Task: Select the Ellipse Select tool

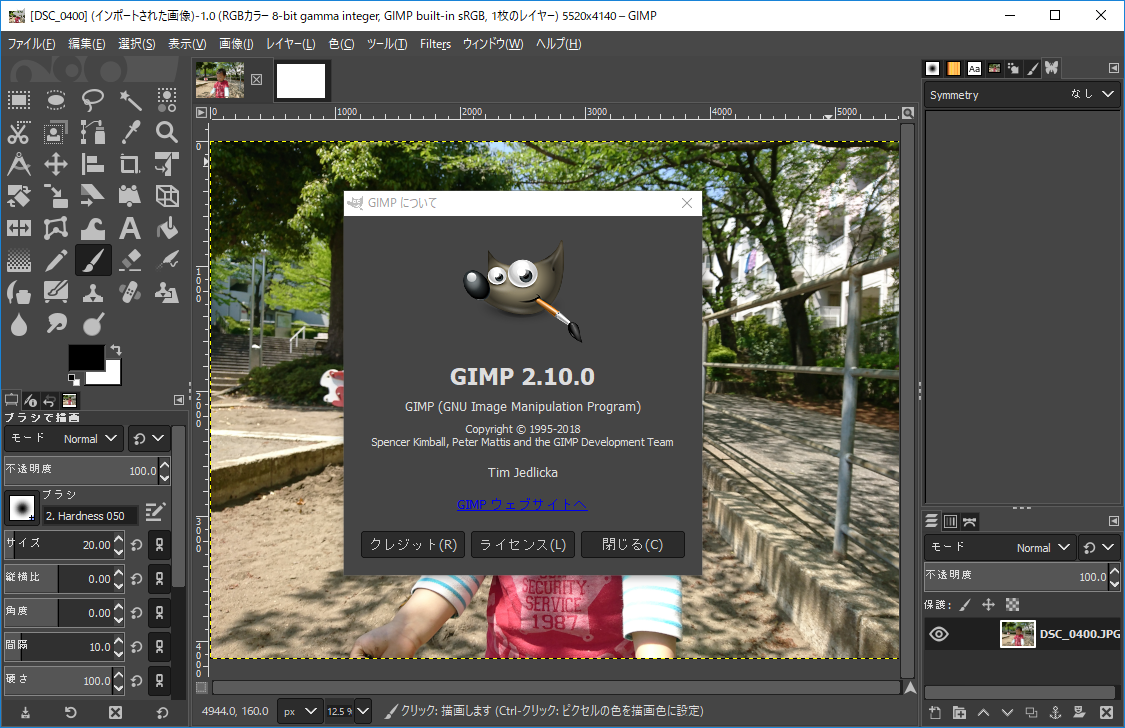Action: tap(56, 100)
